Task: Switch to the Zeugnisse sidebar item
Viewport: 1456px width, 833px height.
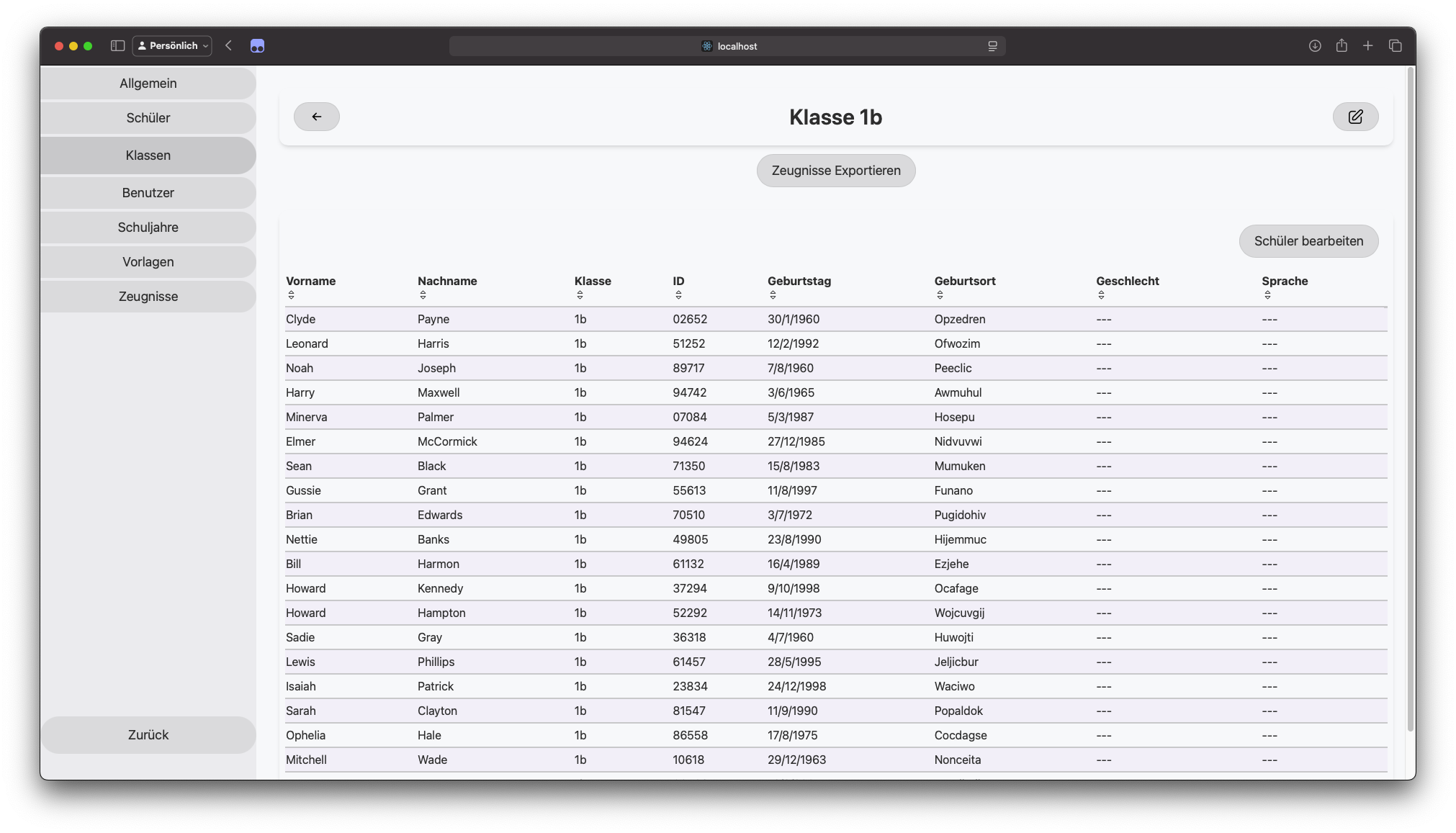Action: pyautogui.click(x=148, y=297)
